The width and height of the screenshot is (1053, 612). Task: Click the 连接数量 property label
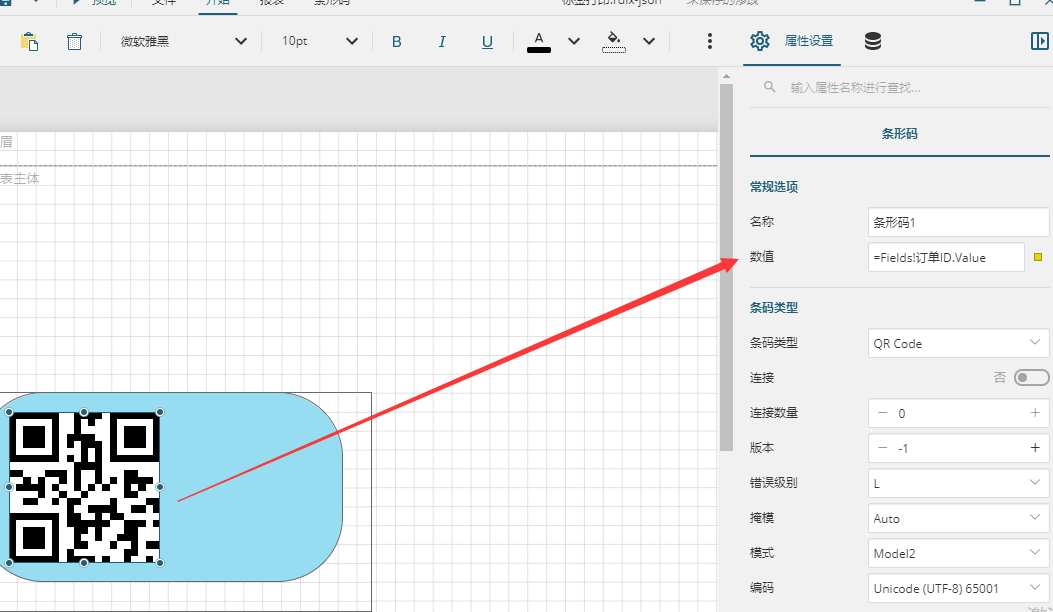click(774, 412)
